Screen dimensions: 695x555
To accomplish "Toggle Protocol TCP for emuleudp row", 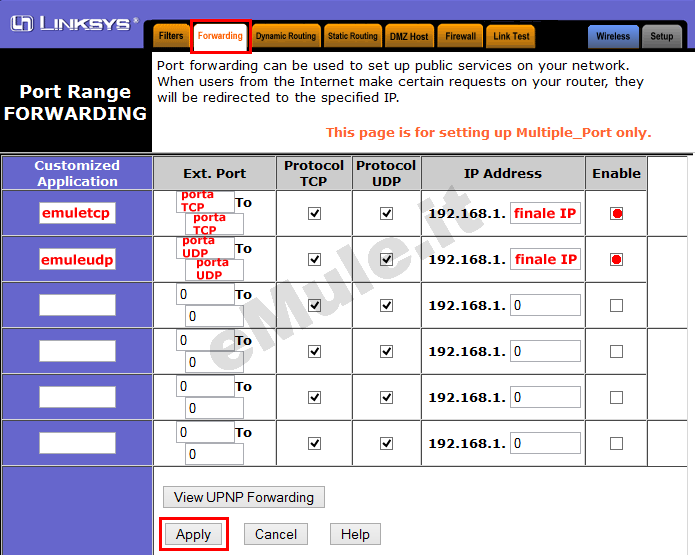I will coord(314,259).
